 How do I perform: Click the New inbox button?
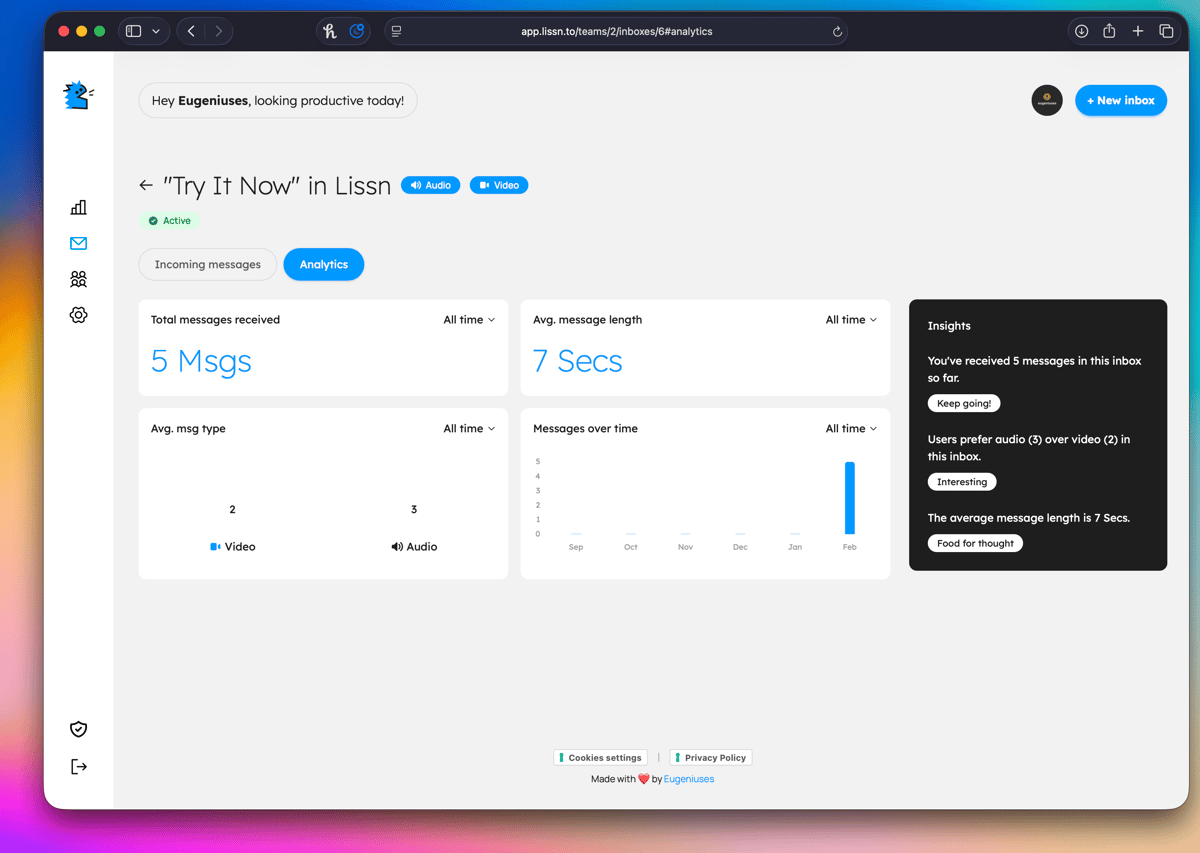(1121, 100)
